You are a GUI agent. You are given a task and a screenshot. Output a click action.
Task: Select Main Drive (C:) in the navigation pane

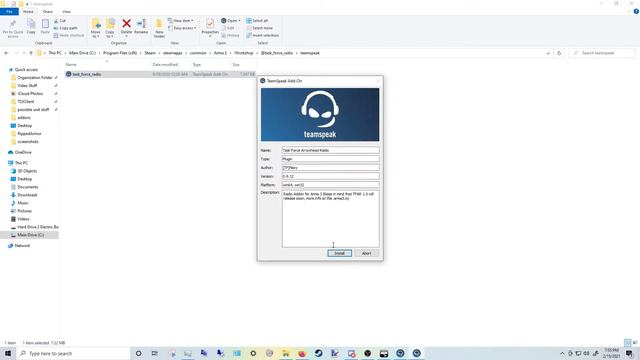pyautogui.click(x=30, y=235)
